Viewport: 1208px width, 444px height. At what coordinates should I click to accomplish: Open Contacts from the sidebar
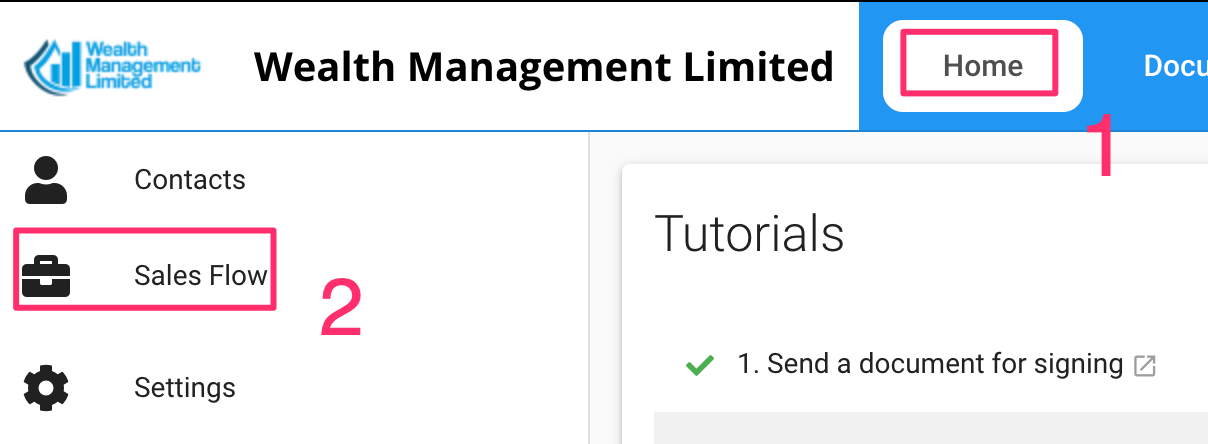[189, 180]
